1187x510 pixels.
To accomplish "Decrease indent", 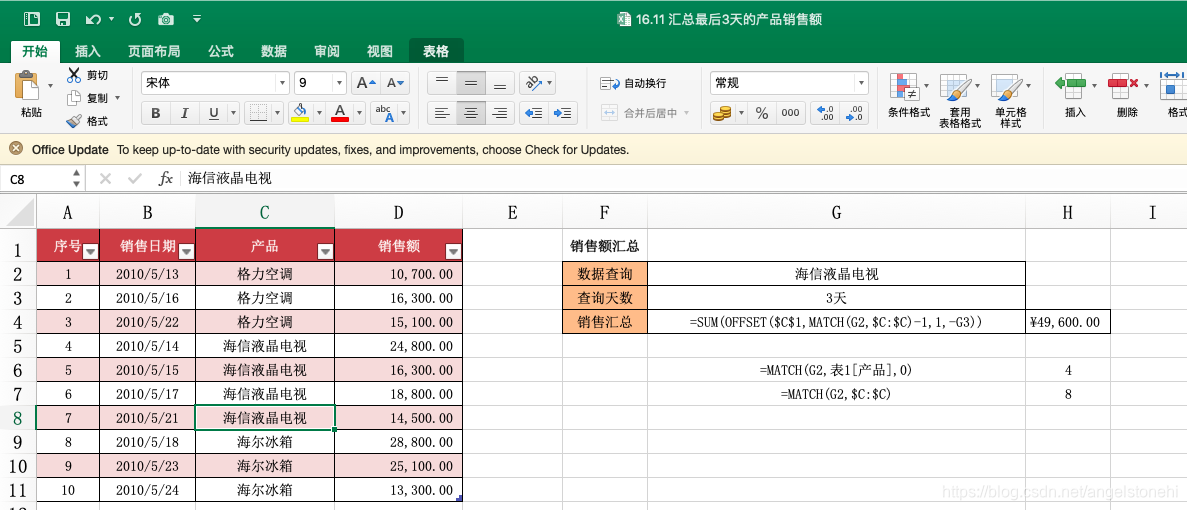I will click(534, 114).
